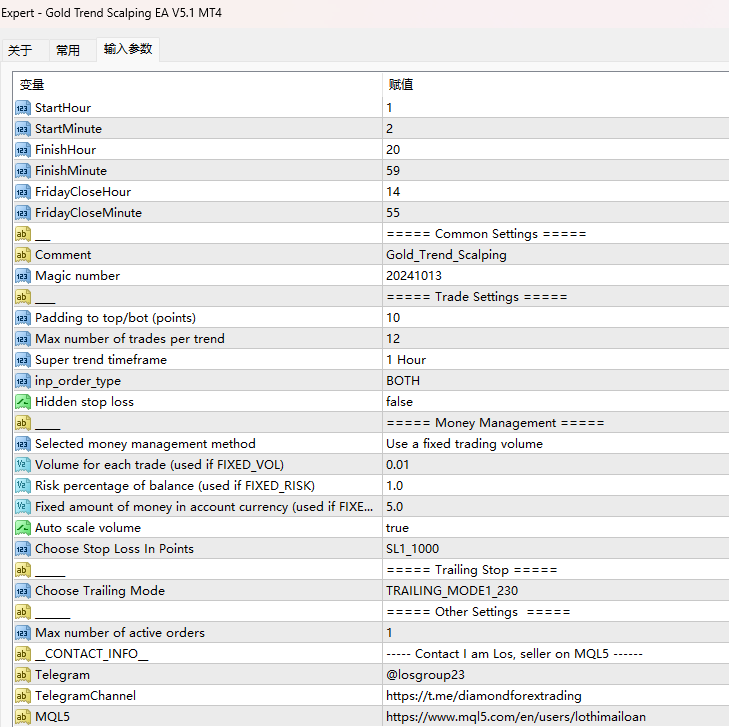
Task: Click the double-type icon beside Volume for each trade
Action: 22,465
